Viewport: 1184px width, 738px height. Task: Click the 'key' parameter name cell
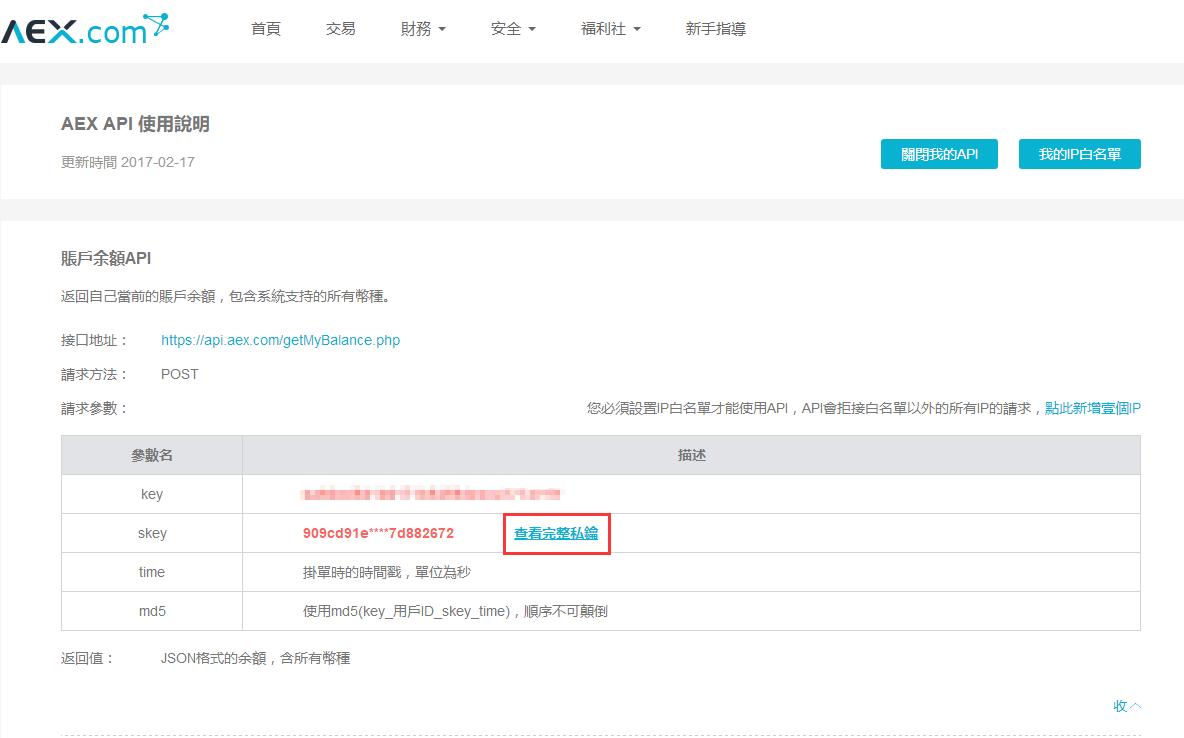[x=152, y=494]
